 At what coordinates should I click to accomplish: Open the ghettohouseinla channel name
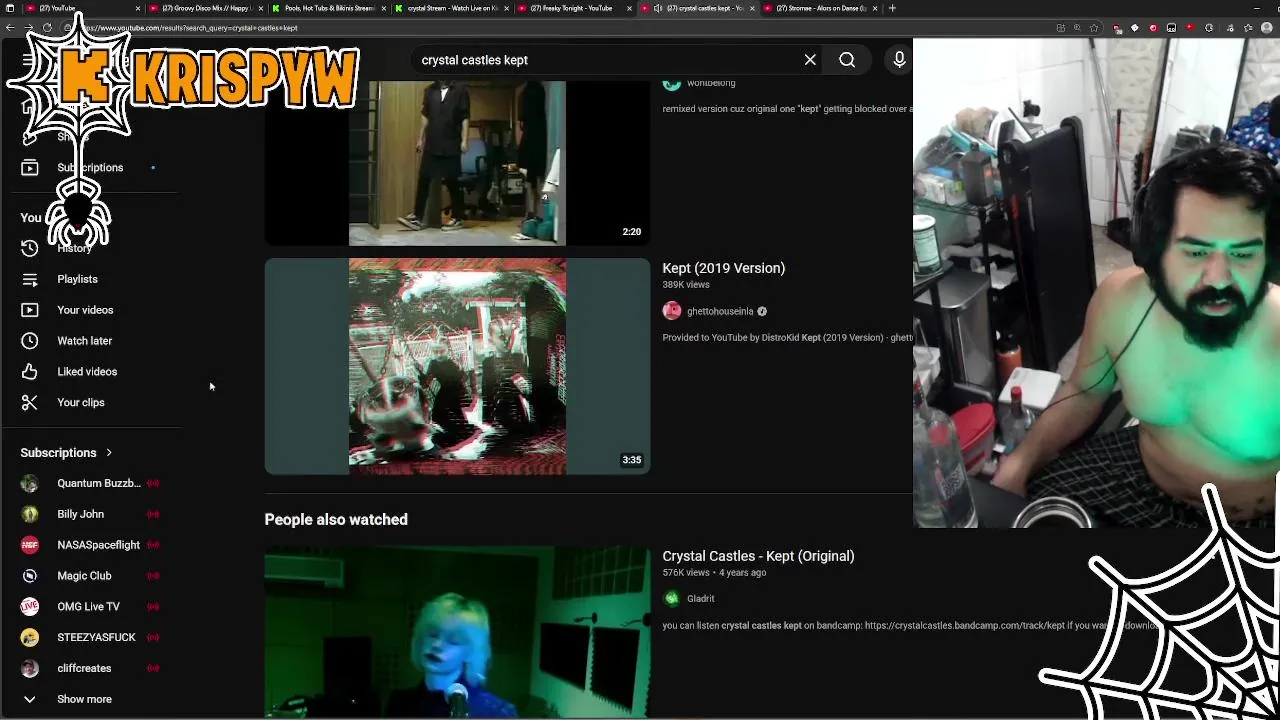(720, 311)
